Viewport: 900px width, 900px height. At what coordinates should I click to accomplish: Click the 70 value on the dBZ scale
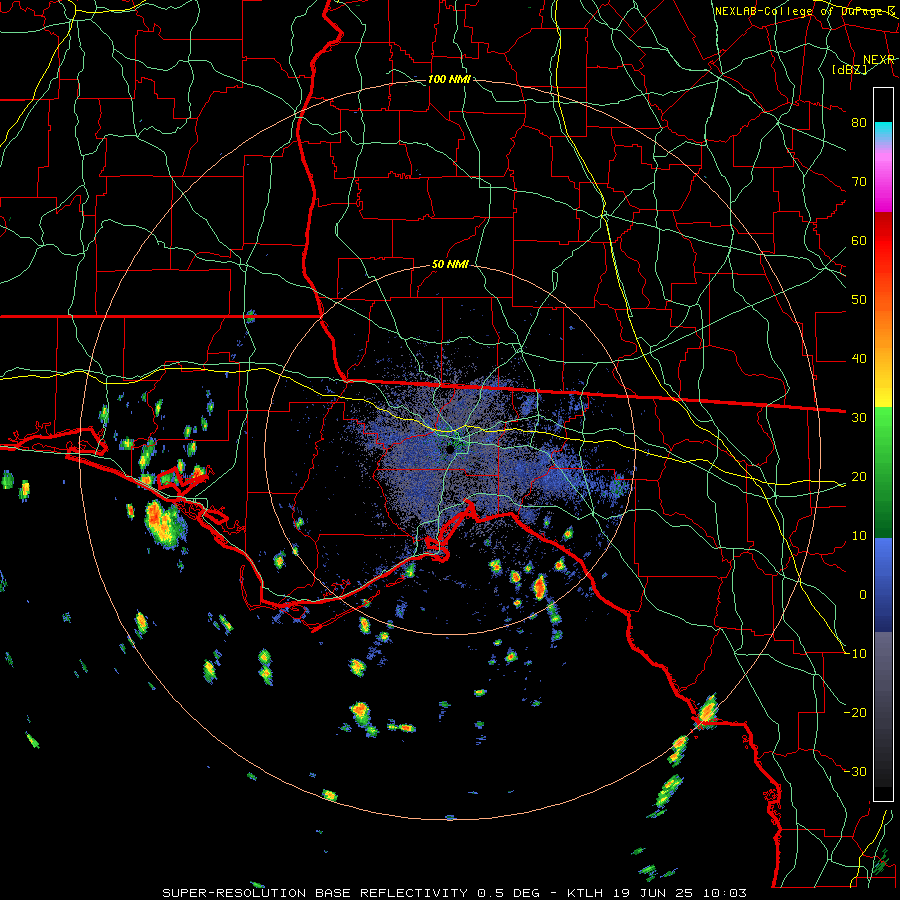[859, 181]
